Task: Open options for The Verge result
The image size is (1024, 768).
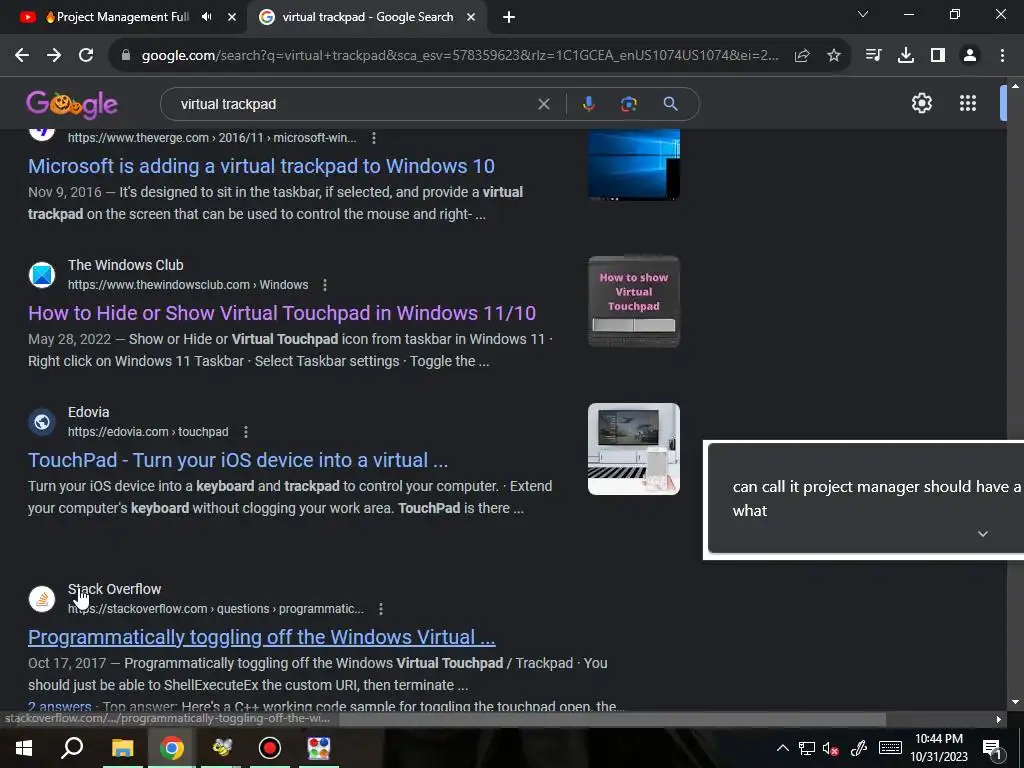Action: tap(374, 138)
